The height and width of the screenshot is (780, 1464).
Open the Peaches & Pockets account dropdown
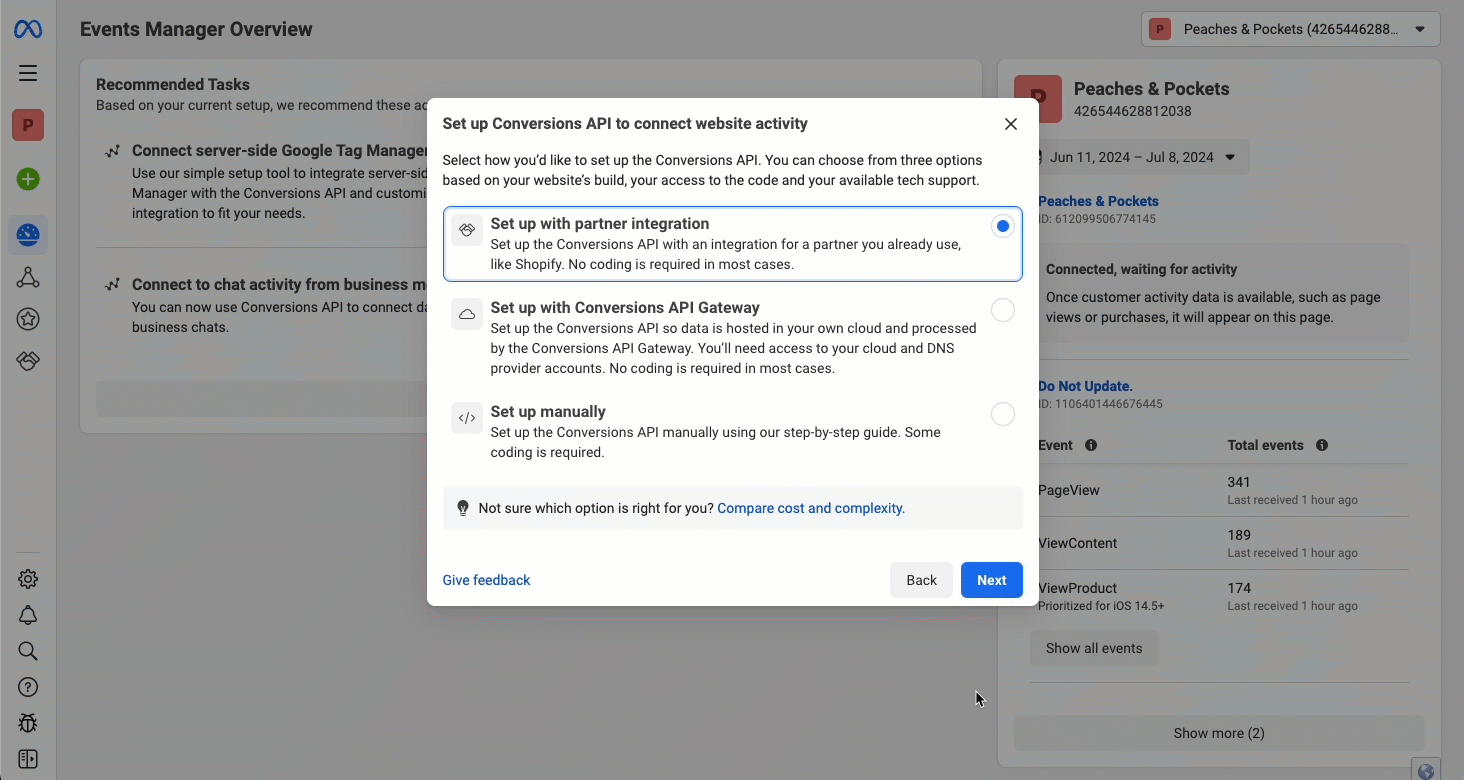click(x=1291, y=29)
